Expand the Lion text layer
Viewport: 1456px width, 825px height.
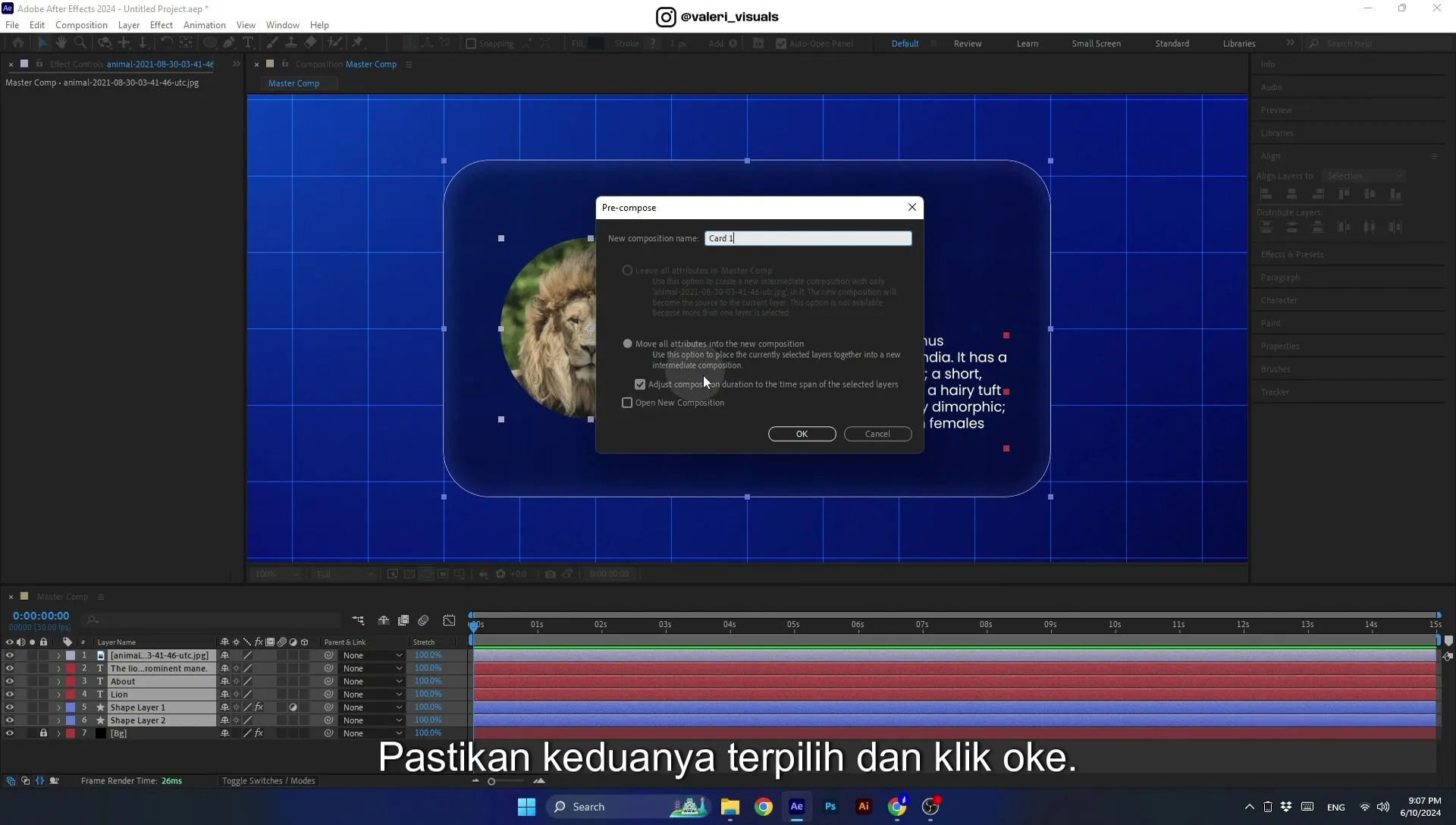(58, 695)
